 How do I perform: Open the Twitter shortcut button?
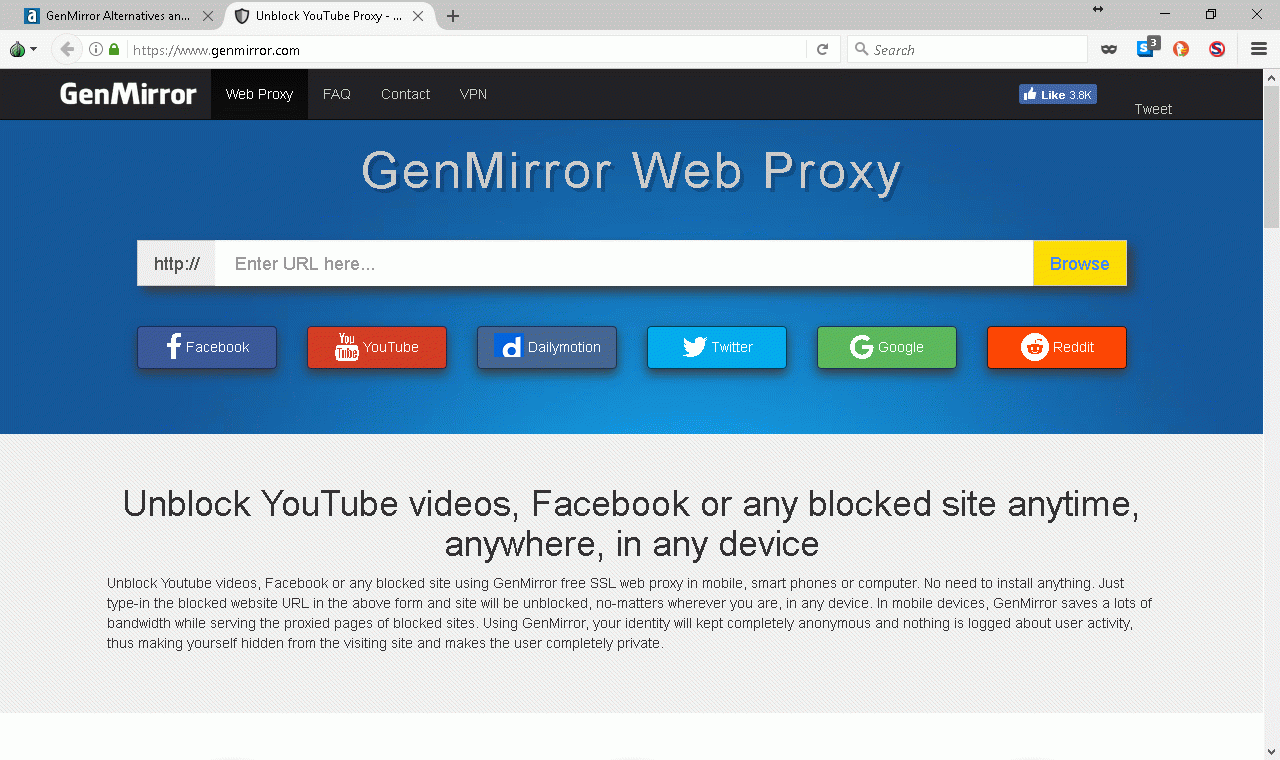tap(717, 347)
